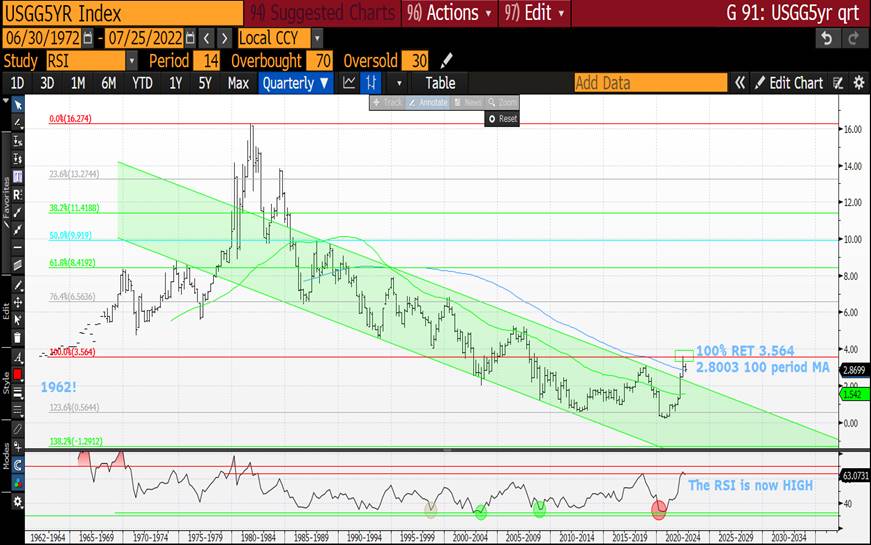Screen dimensions: 871x545
Task: Toggle the eraser mode in Modes
Action: click(x=18, y=429)
